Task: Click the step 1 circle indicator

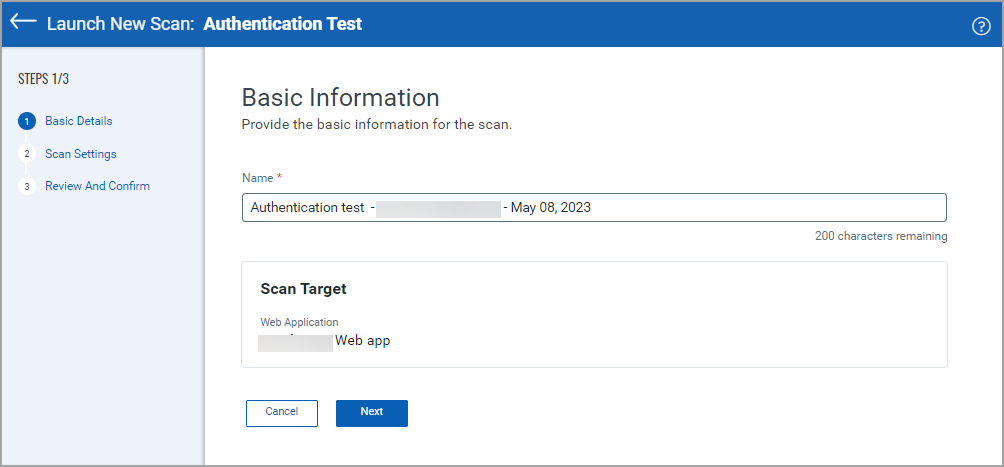Action: pyautogui.click(x=27, y=122)
